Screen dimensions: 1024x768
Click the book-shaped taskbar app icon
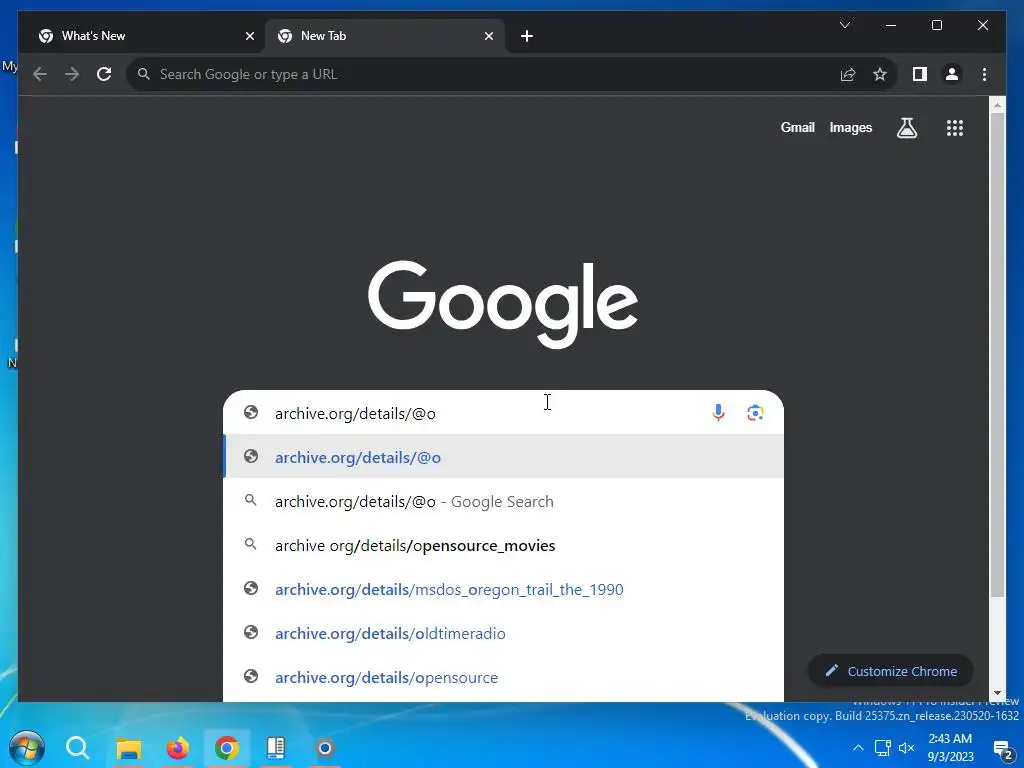coord(276,748)
